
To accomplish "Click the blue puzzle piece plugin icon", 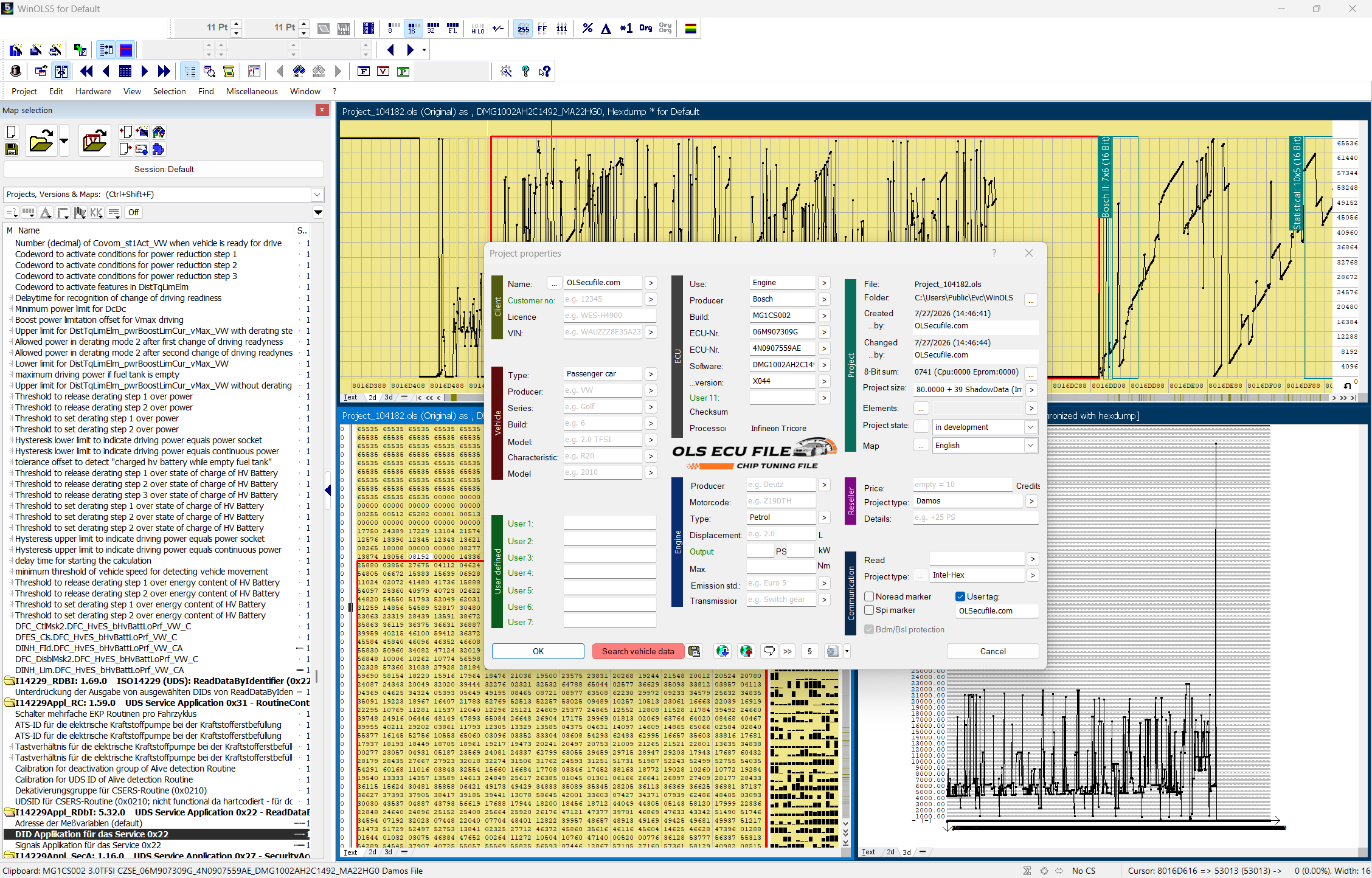I will point(159,149).
